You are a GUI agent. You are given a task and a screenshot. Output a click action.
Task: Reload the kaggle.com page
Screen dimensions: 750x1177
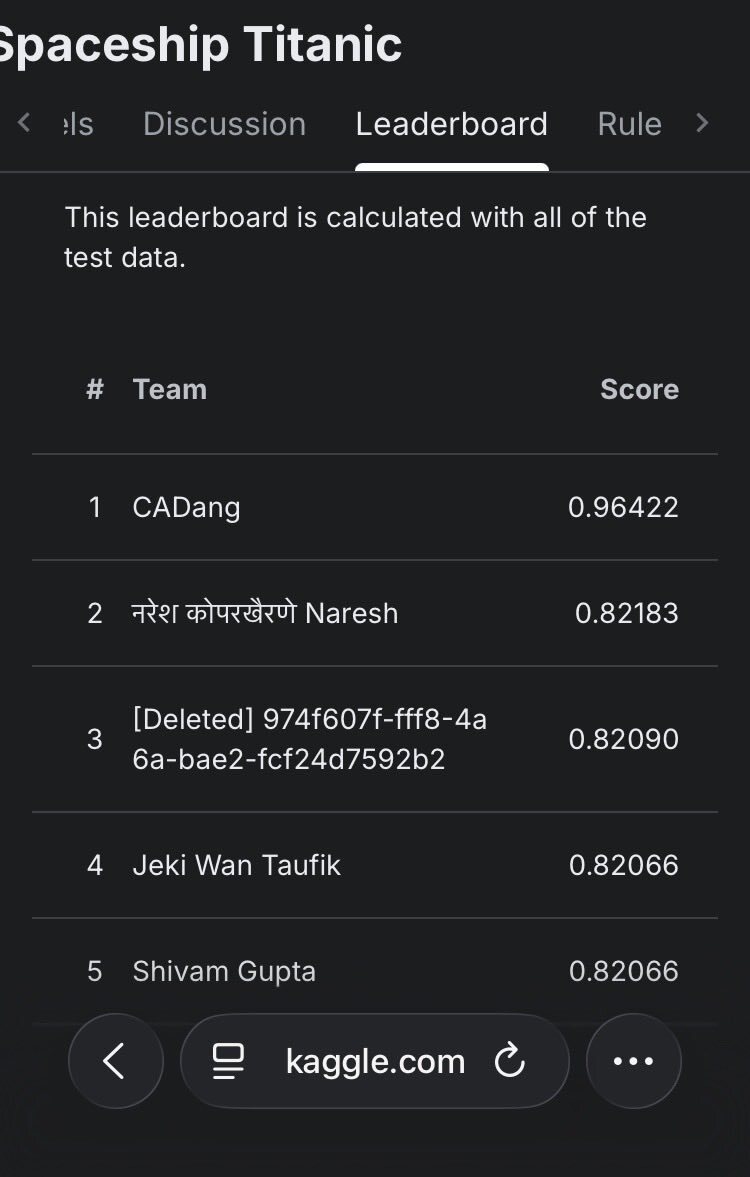[x=510, y=1061]
